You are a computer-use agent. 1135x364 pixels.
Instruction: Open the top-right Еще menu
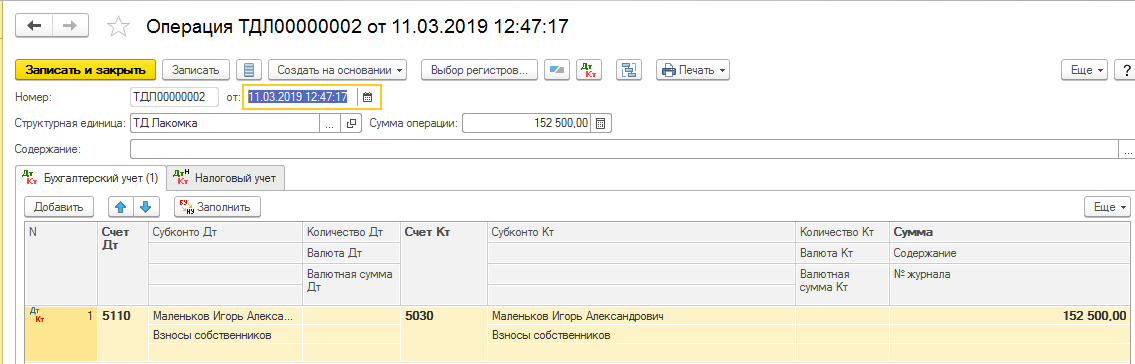click(x=1089, y=70)
